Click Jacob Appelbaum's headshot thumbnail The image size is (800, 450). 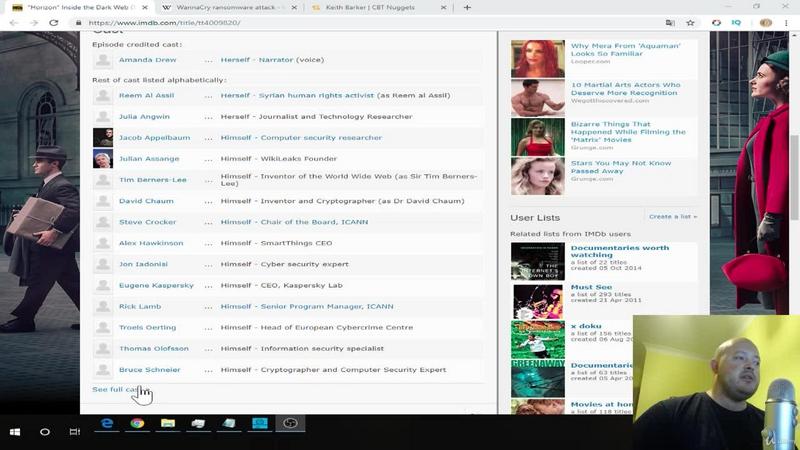click(x=103, y=138)
